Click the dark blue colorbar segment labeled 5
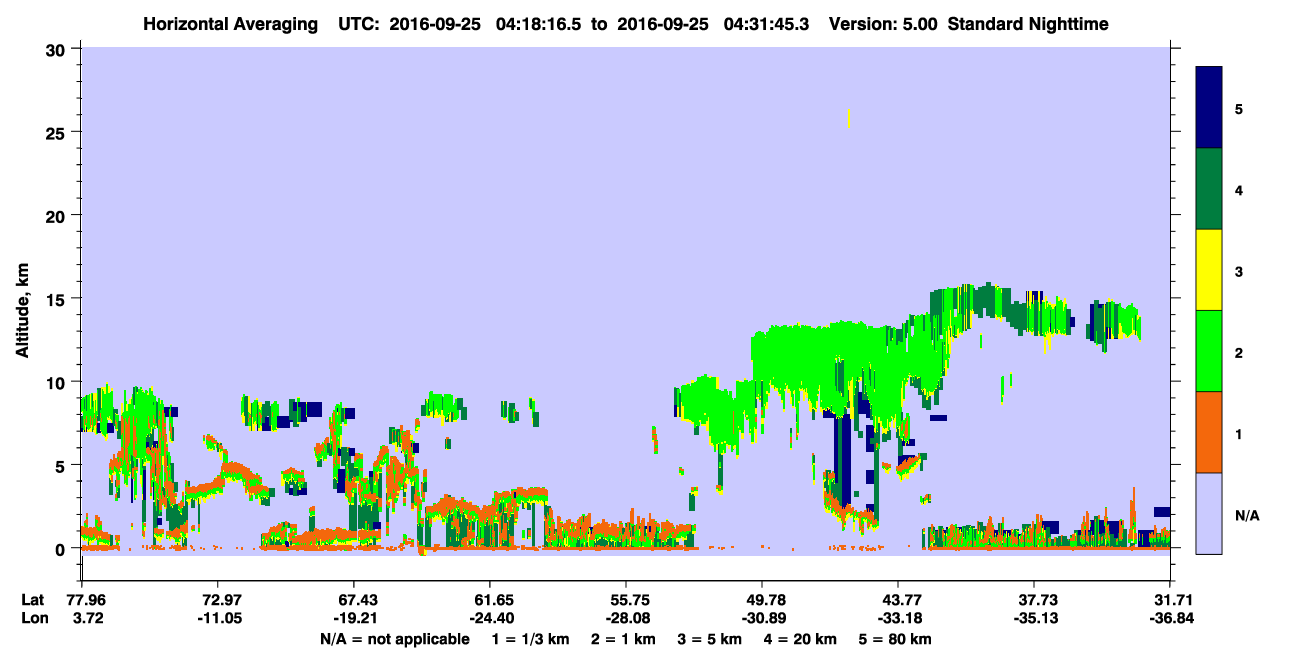1300x667 pixels. coord(1209,108)
